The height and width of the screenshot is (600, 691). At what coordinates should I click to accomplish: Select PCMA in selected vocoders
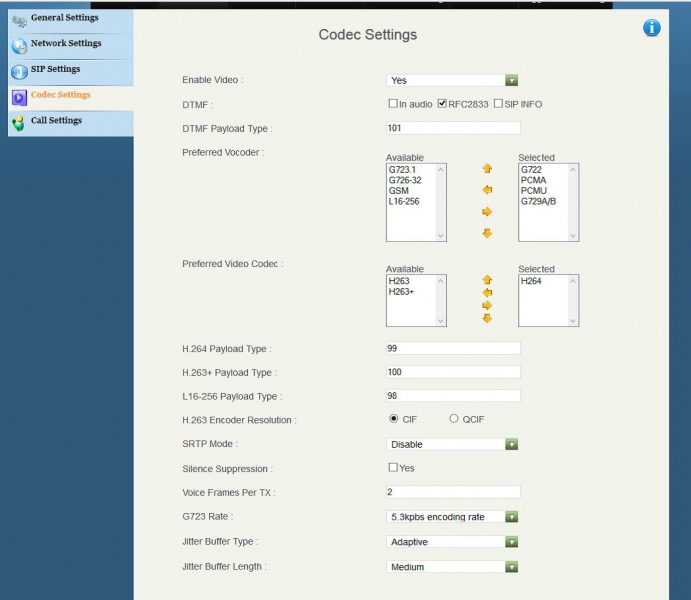pos(533,180)
